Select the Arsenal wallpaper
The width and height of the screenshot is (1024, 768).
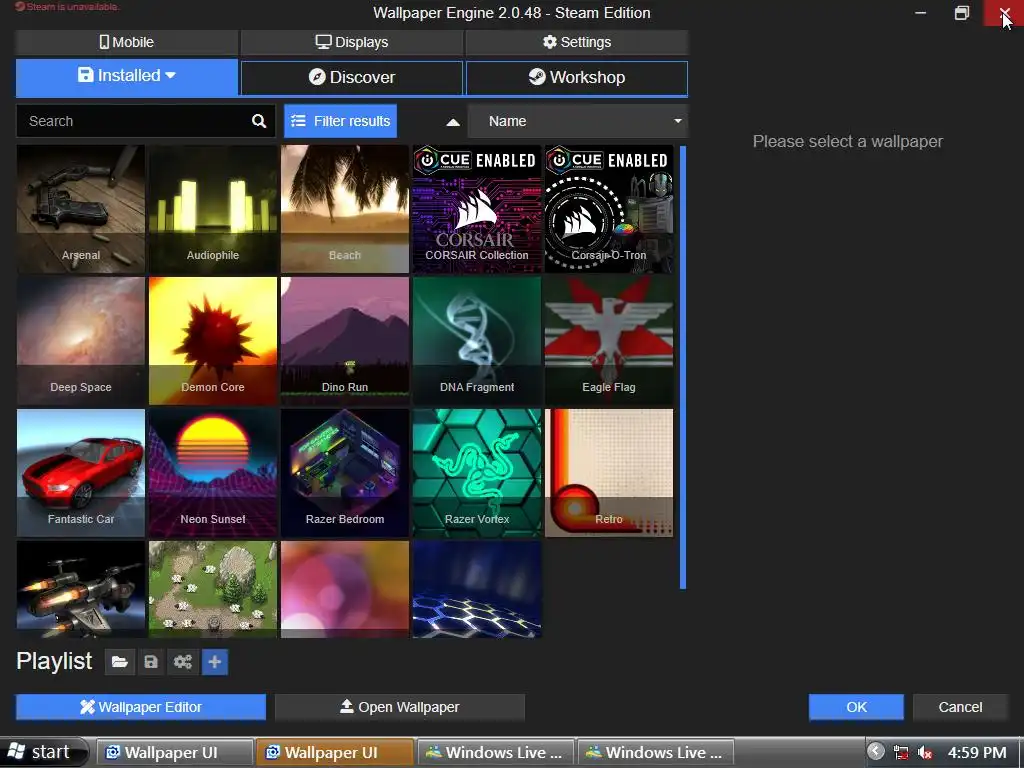coord(81,209)
